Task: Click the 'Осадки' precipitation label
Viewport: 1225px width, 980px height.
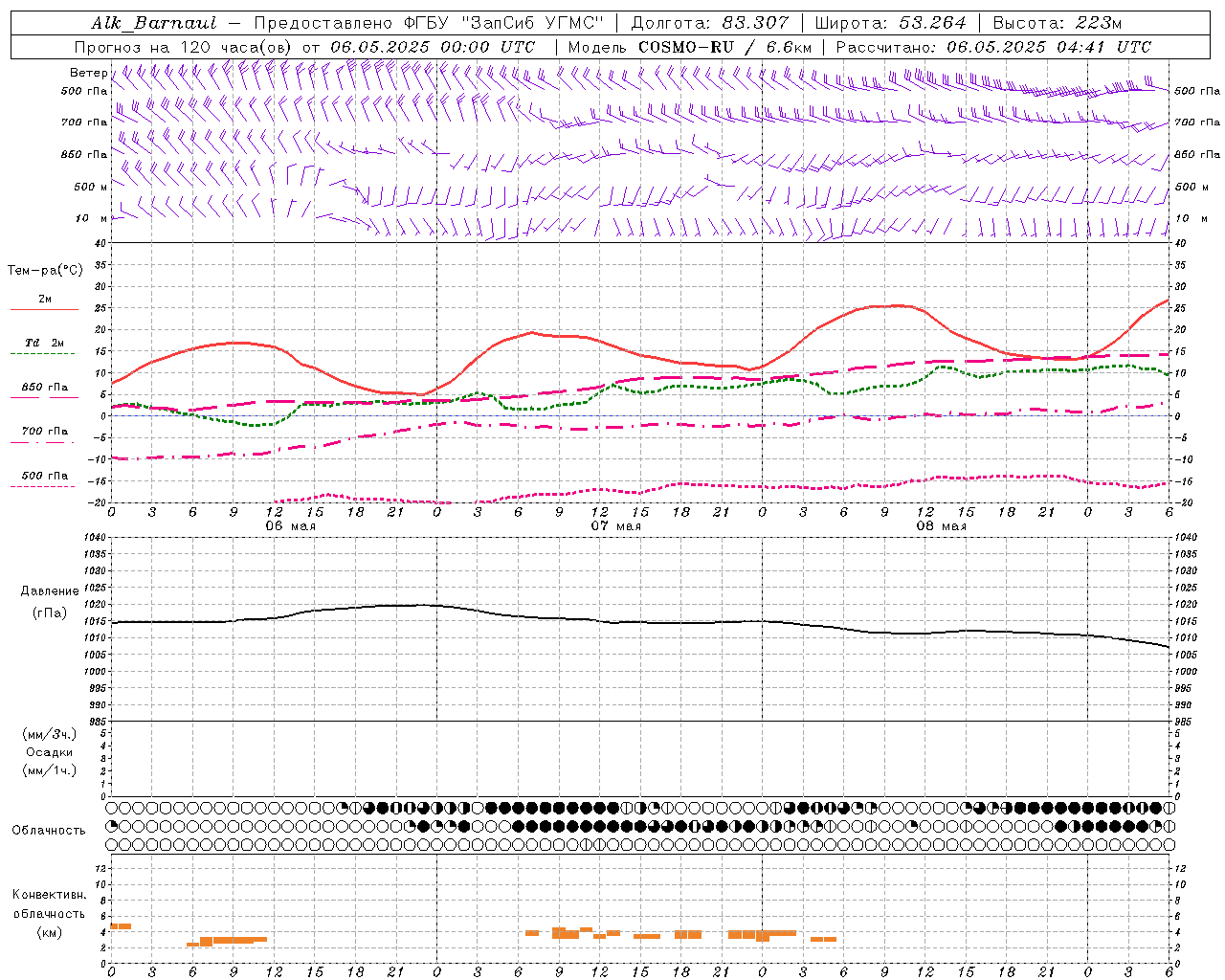Action: [x=50, y=752]
